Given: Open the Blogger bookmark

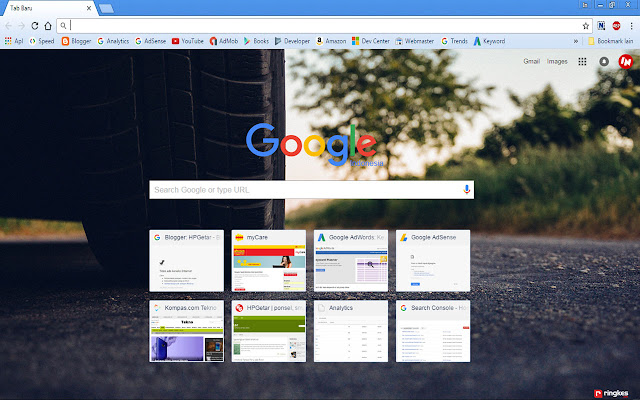Looking at the screenshot, I should pyautogui.click(x=76, y=41).
